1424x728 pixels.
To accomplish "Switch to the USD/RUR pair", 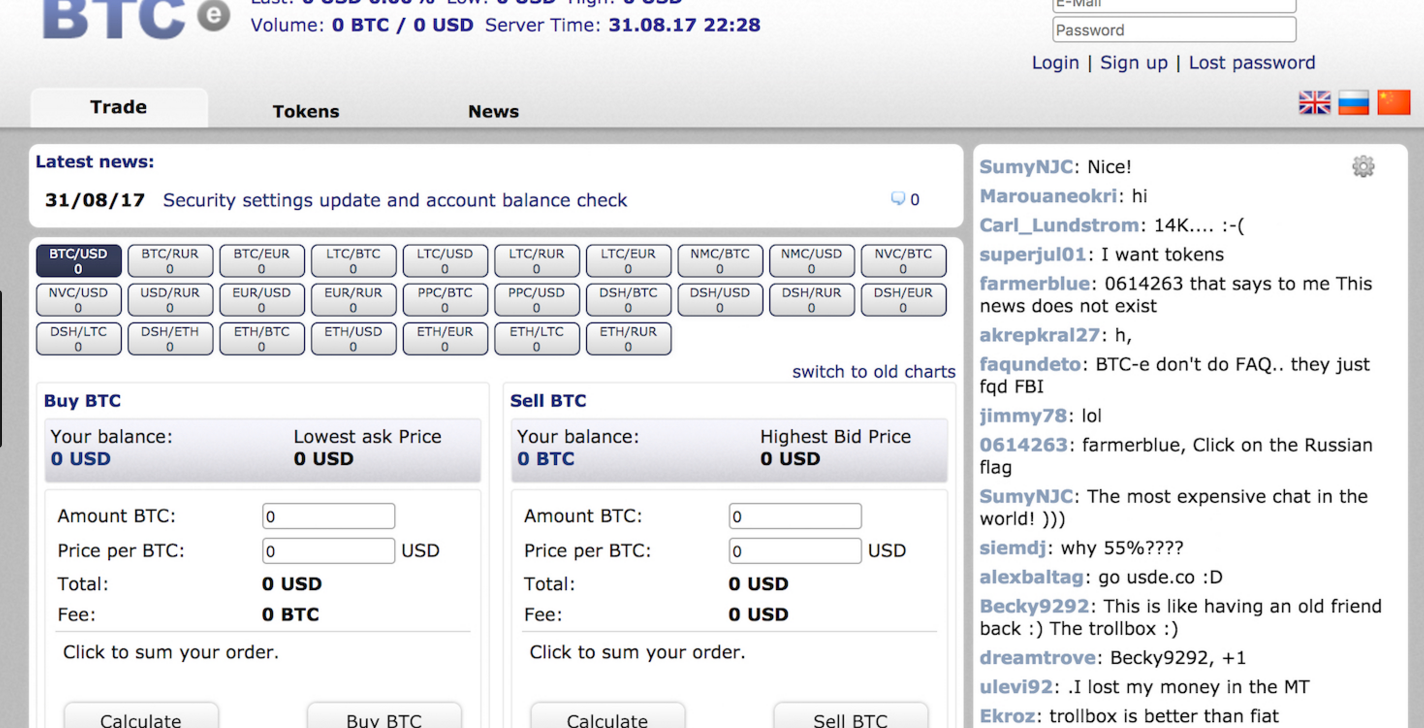I will click(170, 300).
